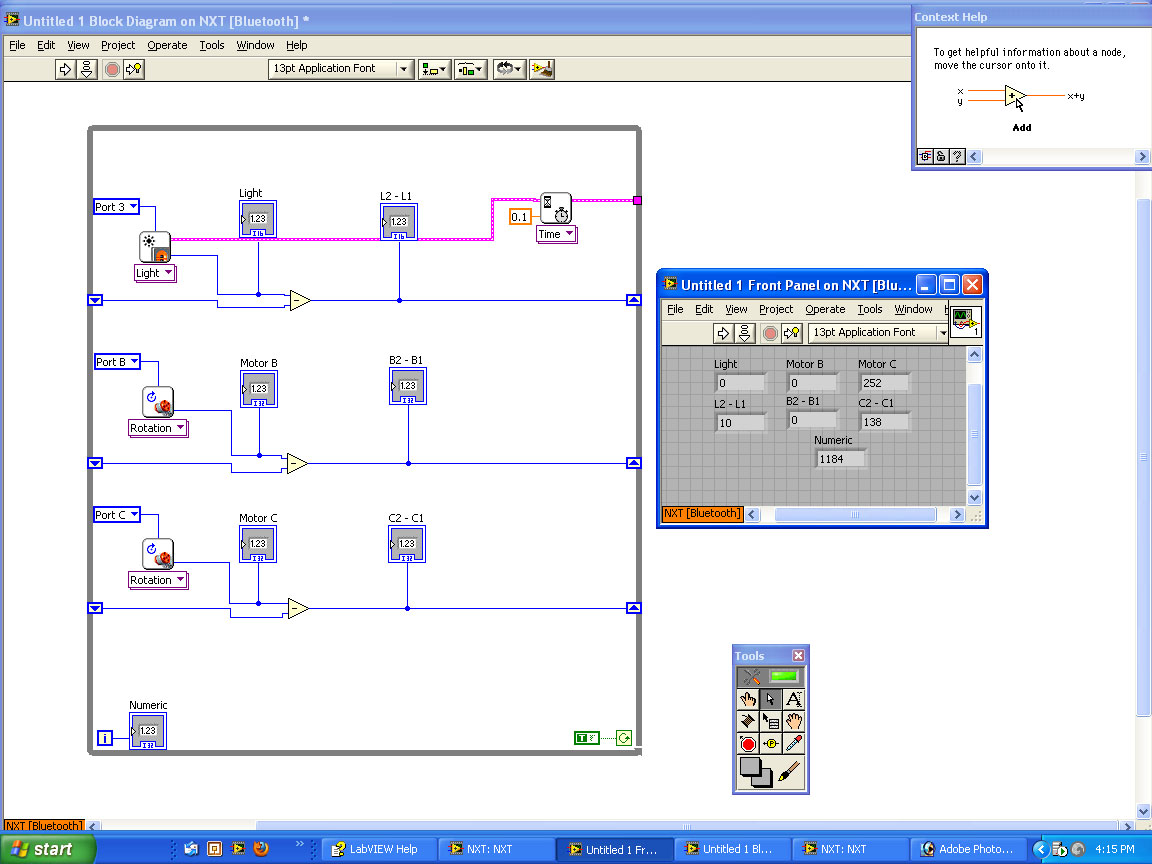The image size is (1152, 864).
Task: Open the Operate menu in block diagram window
Action: (167, 45)
